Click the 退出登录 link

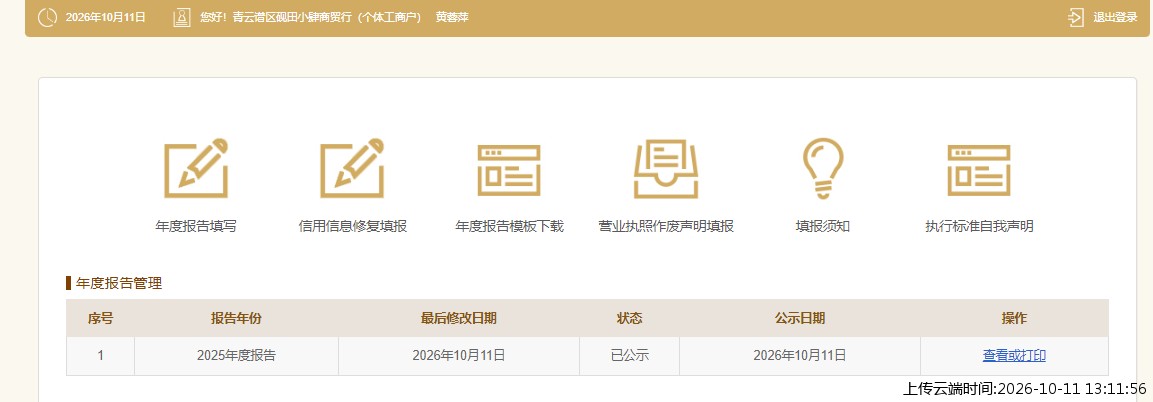coord(1115,18)
